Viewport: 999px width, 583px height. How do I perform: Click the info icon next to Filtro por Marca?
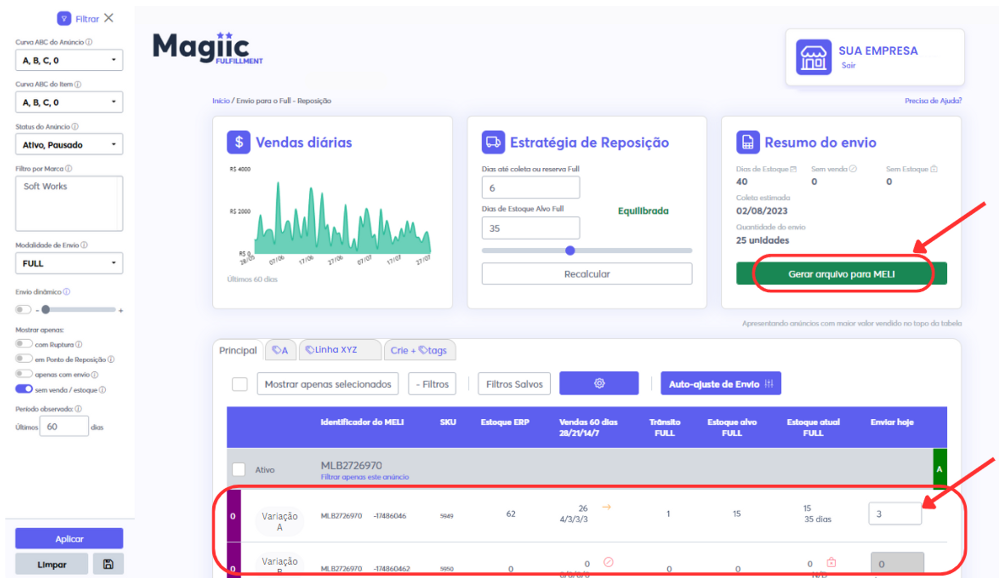click(x=68, y=169)
